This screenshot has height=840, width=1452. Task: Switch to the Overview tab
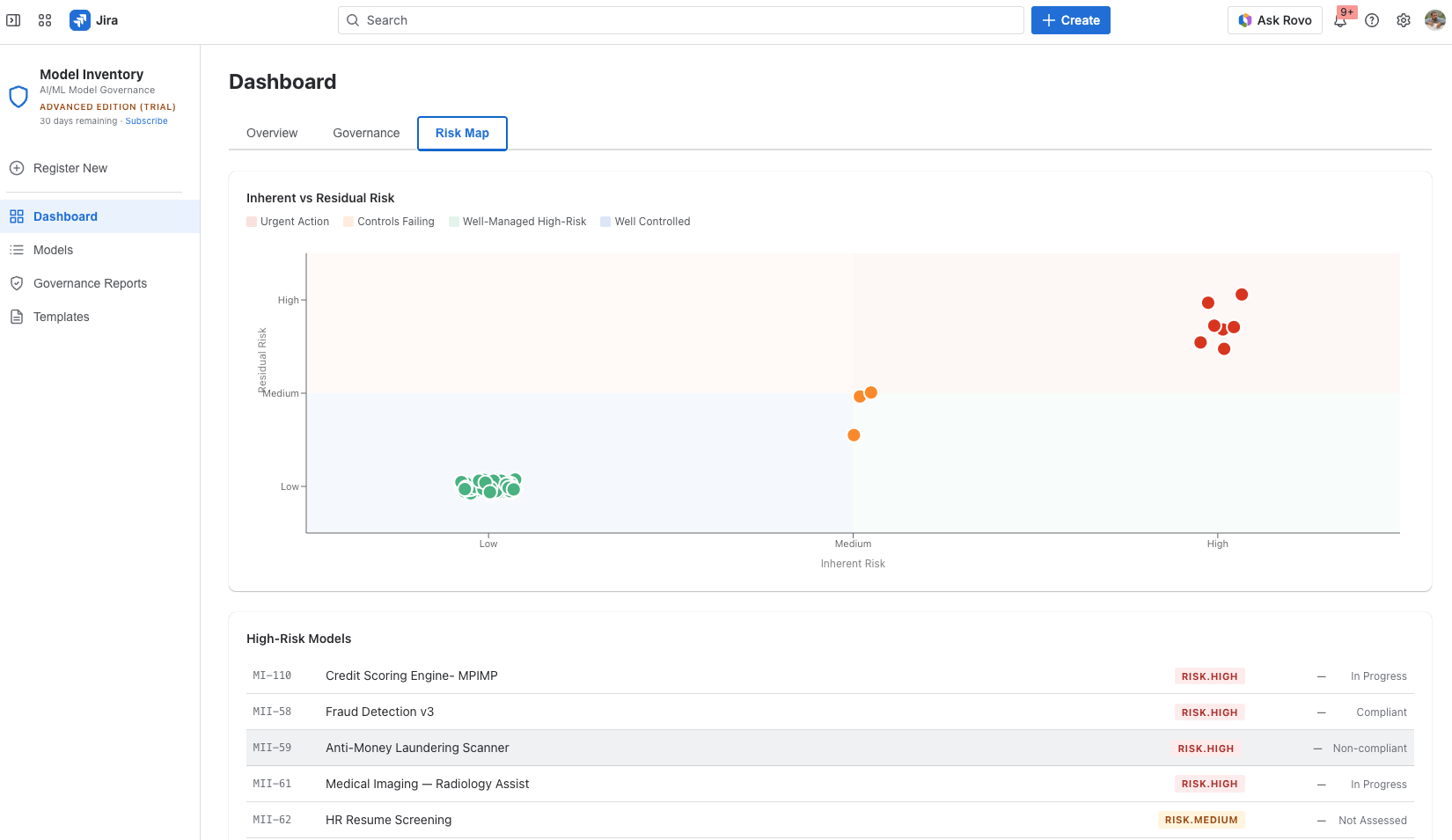[x=272, y=133]
